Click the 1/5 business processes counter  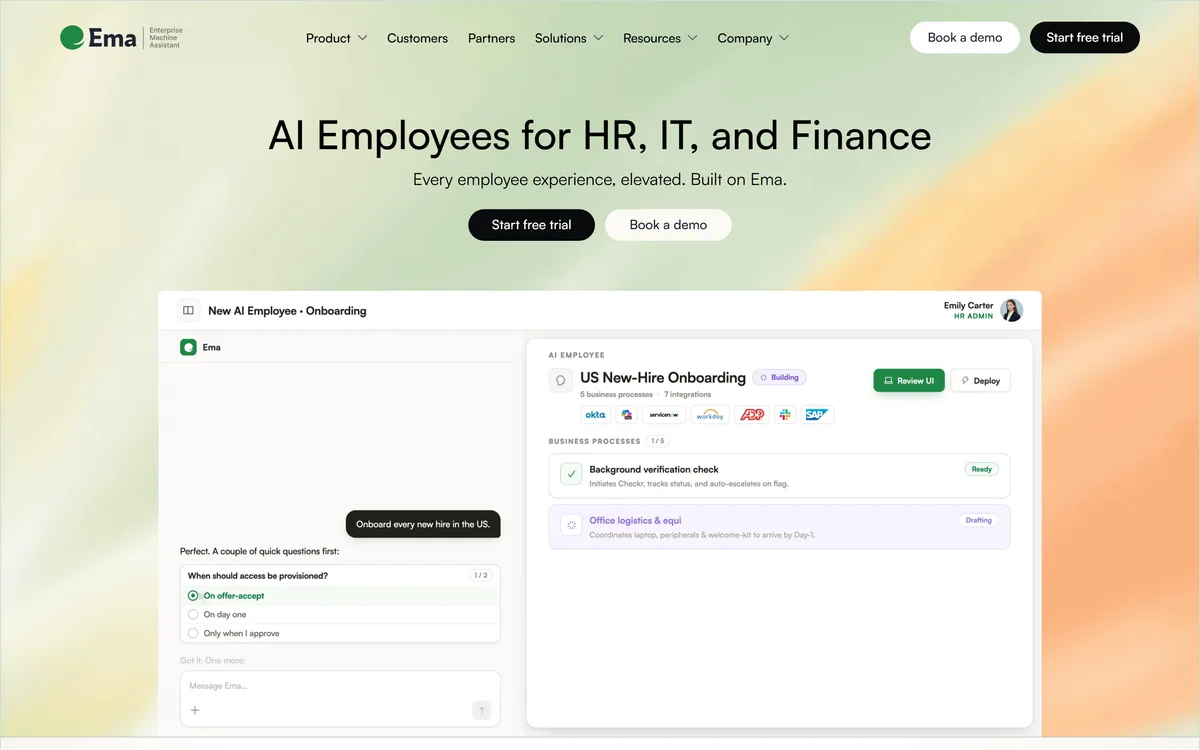click(657, 441)
